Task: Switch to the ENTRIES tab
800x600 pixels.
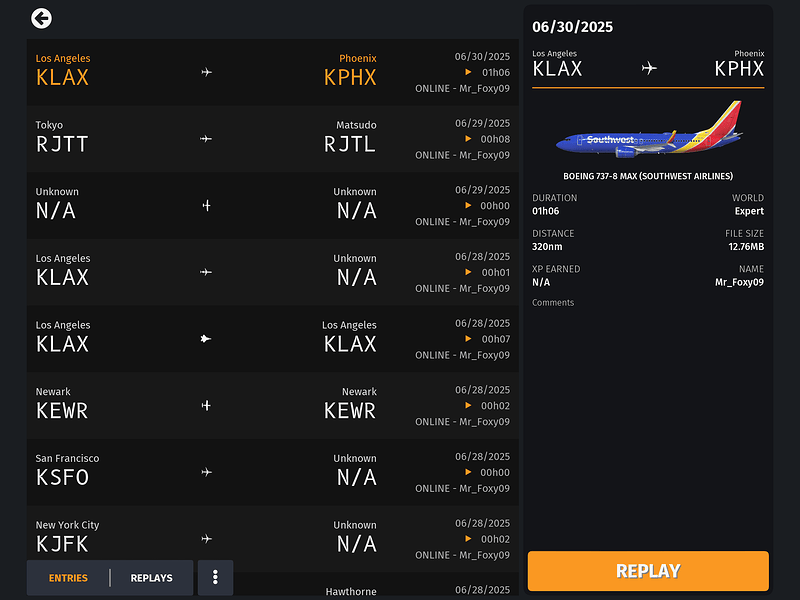Action: coord(68,578)
